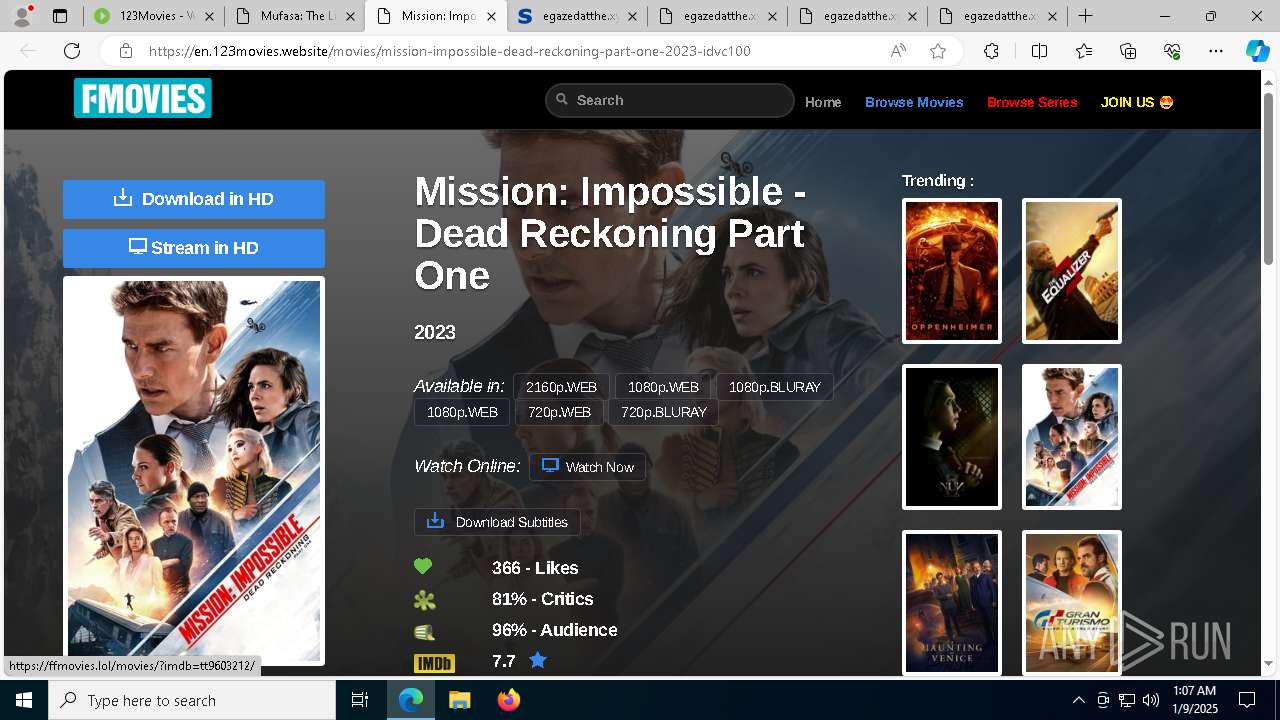The width and height of the screenshot is (1280, 720).
Task: Close the Mufasa tab
Action: (350, 17)
